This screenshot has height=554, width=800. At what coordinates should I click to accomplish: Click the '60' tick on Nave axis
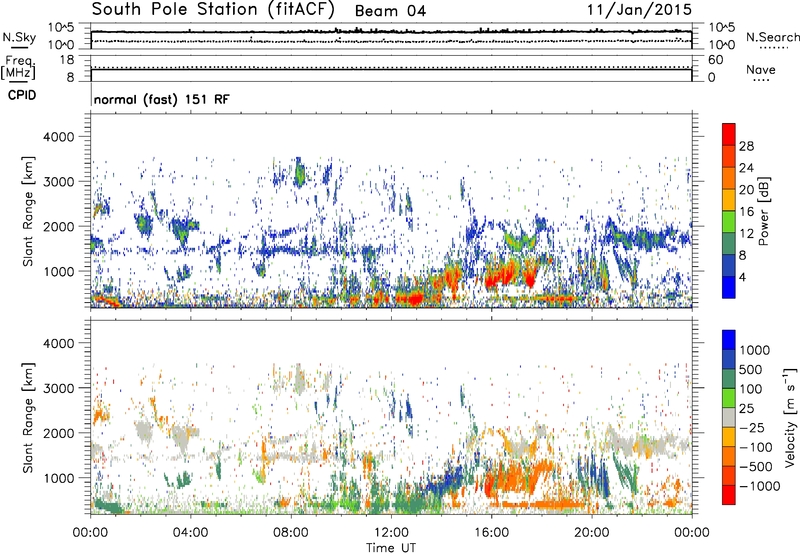(x=715, y=60)
